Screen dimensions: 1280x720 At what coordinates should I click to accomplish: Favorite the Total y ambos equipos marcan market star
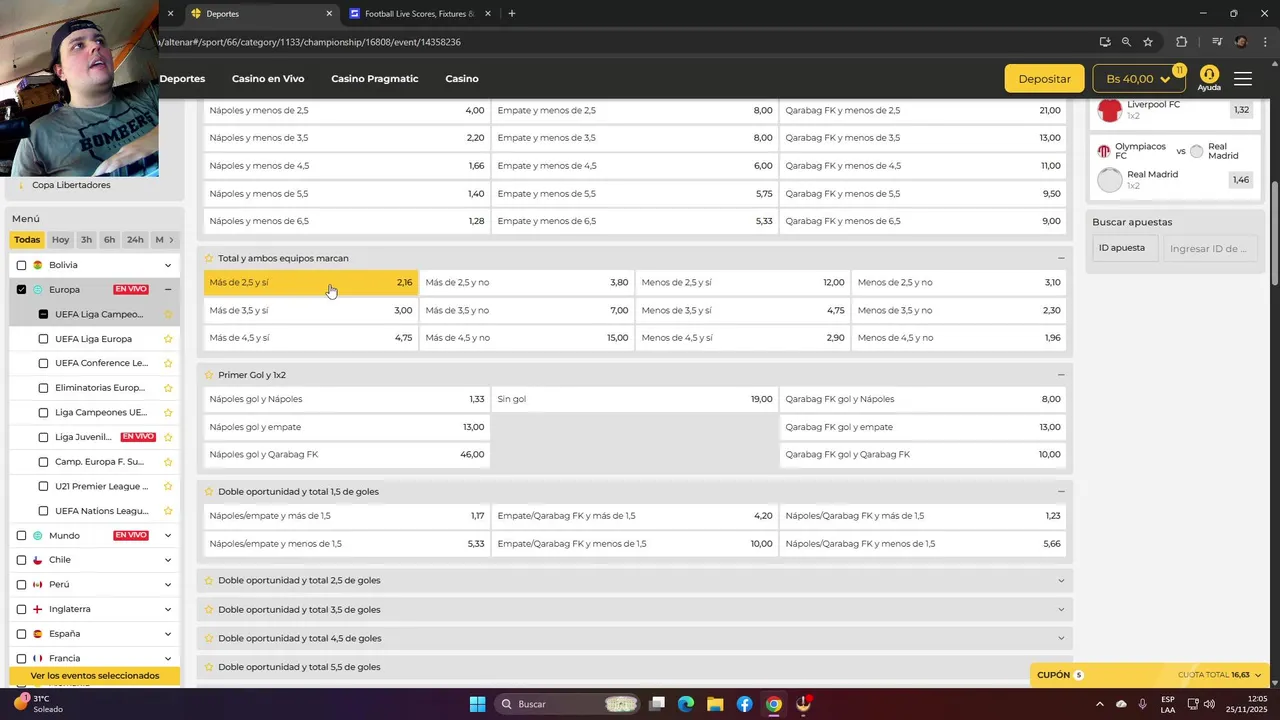tap(209, 258)
